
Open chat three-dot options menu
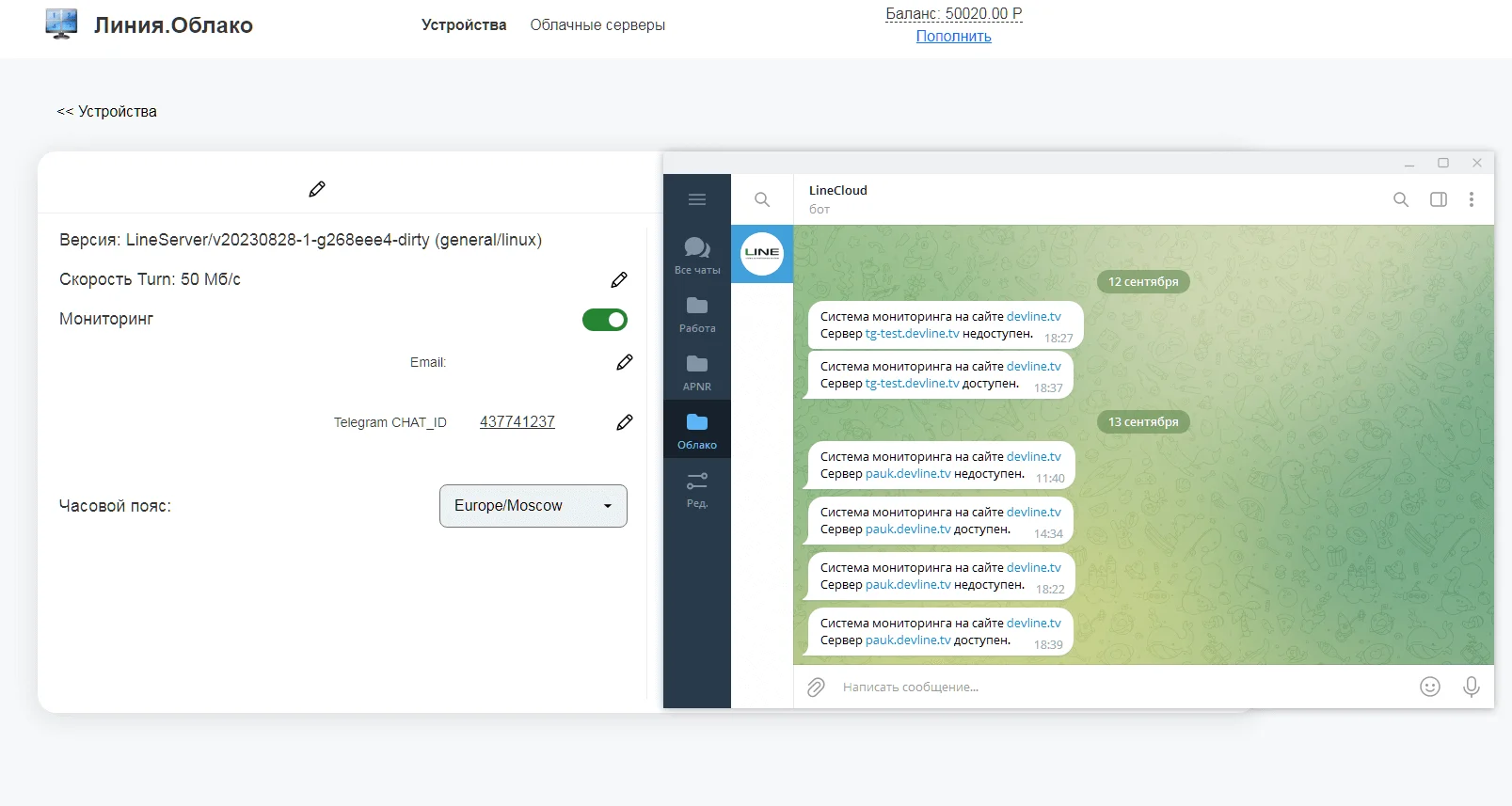[x=1472, y=199]
